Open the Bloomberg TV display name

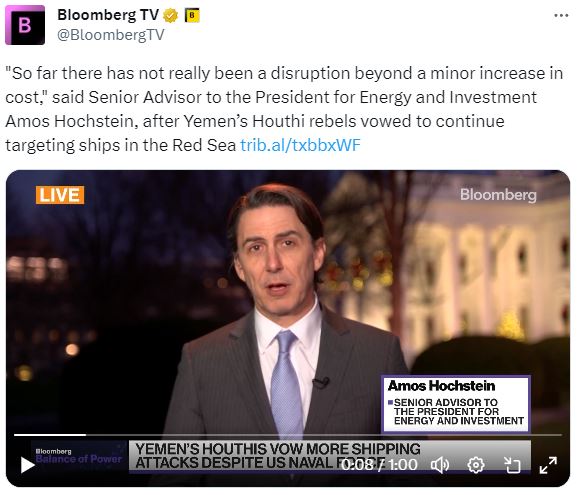click(108, 15)
